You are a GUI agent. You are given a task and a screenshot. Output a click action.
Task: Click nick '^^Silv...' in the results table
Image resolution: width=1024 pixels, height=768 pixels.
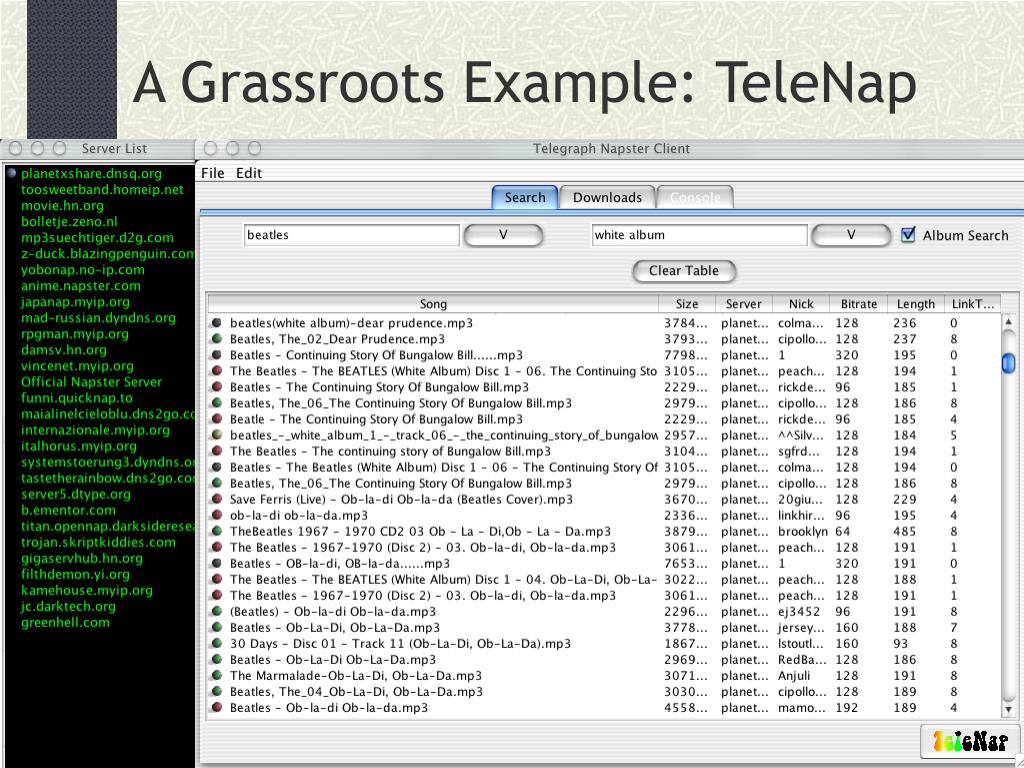point(801,435)
